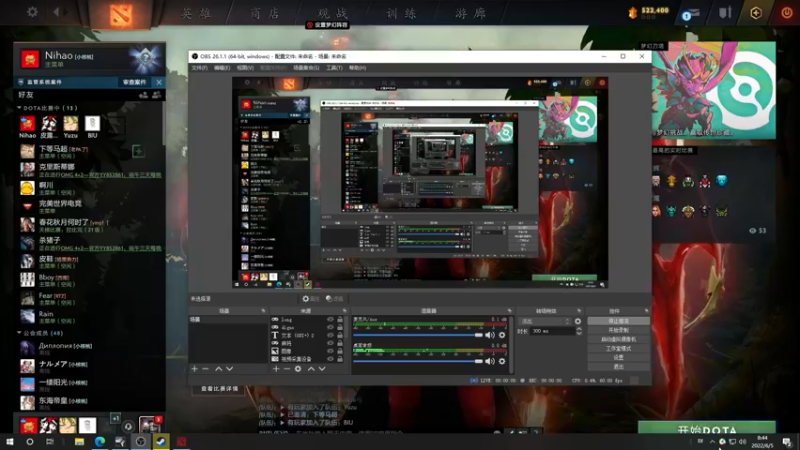Move scene down with the down arrow
This screenshot has width=800, height=450.
pyautogui.click(x=230, y=369)
